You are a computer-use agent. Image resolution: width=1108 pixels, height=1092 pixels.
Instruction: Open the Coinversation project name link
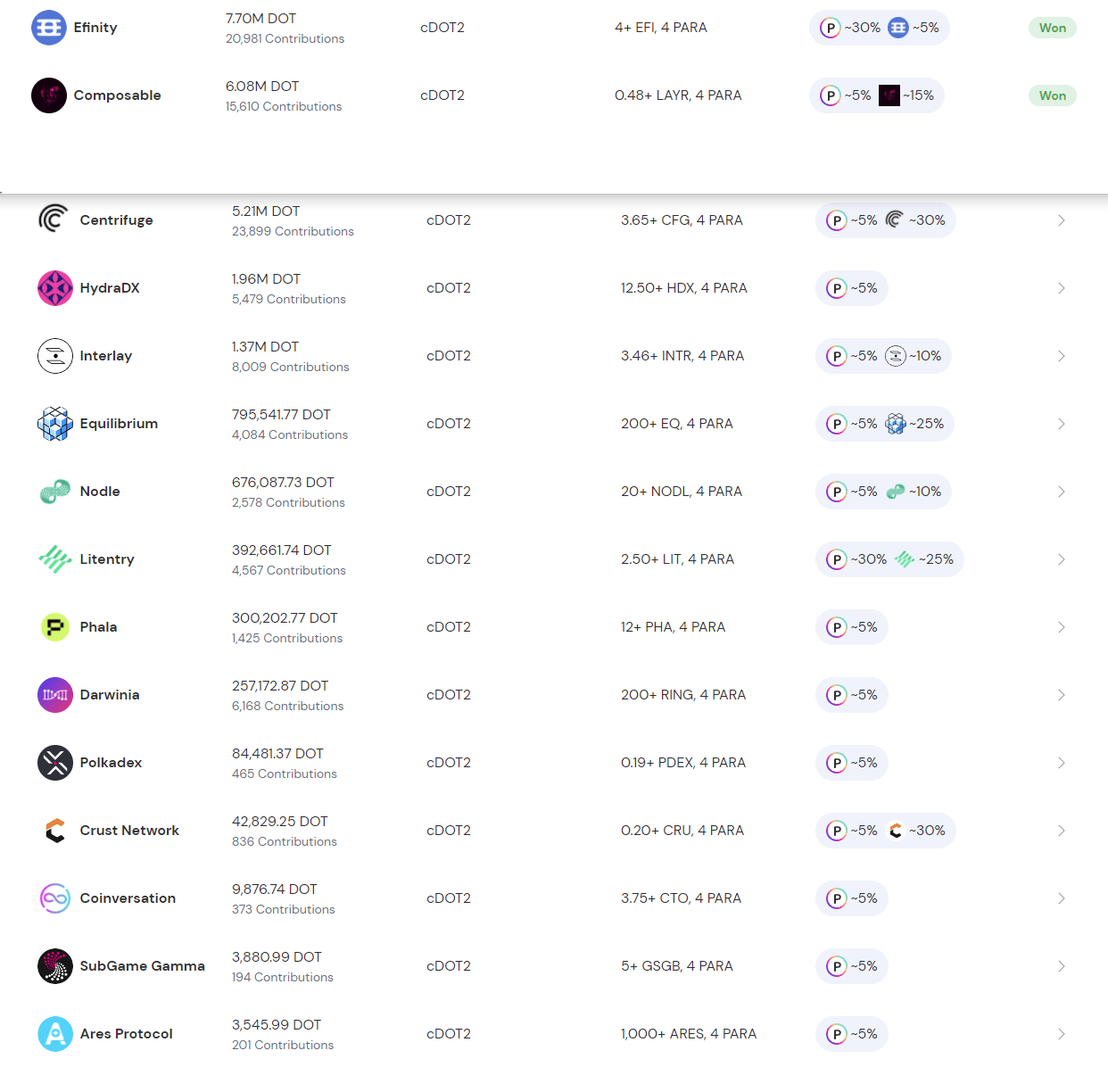coord(128,898)
